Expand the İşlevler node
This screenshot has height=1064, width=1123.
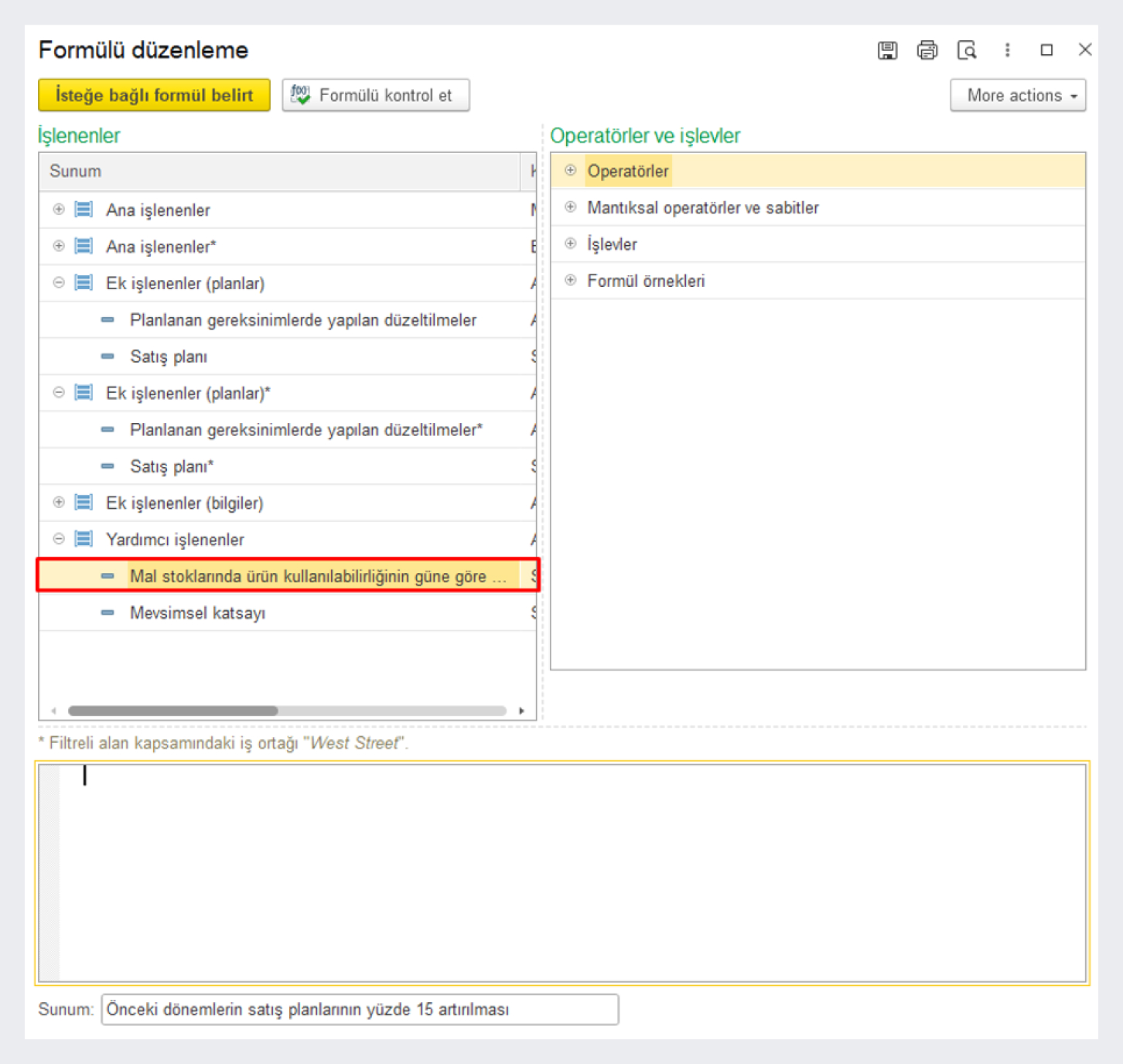click(x=570, y=244)
